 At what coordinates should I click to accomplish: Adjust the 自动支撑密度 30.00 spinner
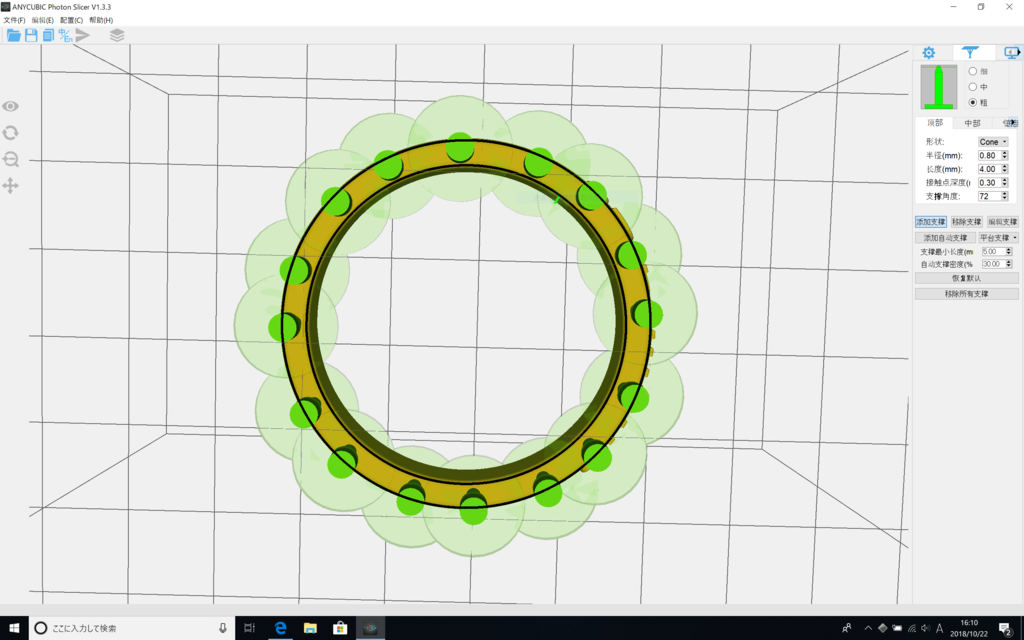tap(1009, 264)
